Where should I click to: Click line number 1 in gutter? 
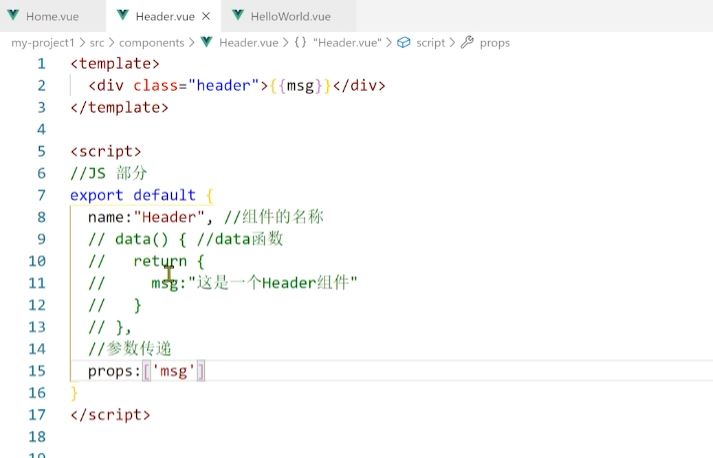click(41, 64)
